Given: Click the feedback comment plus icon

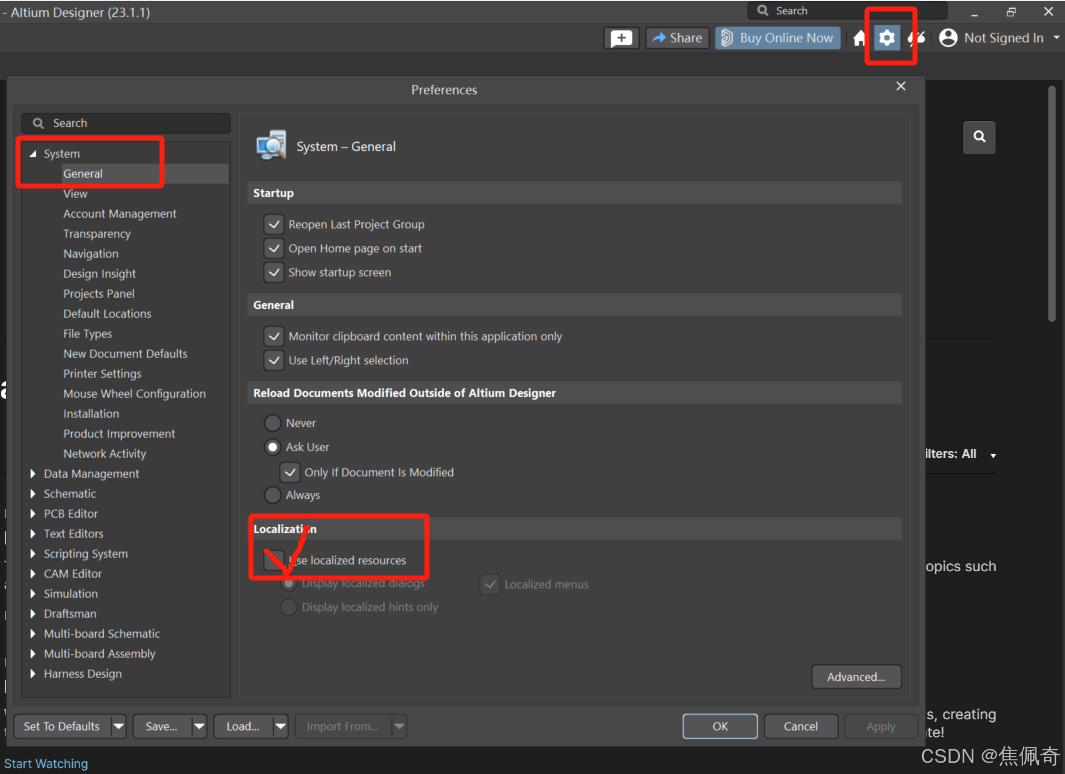Looking at the screenshot, I should coord(621,38).
